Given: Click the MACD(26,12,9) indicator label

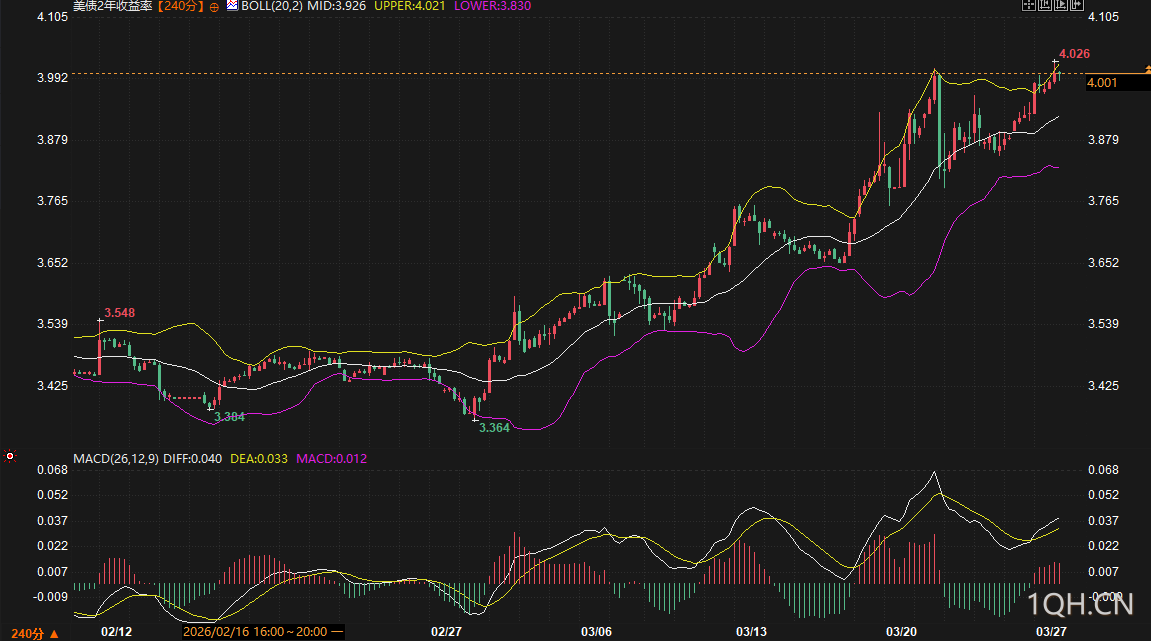Looking at the screenshot, I should coord(114,459).
